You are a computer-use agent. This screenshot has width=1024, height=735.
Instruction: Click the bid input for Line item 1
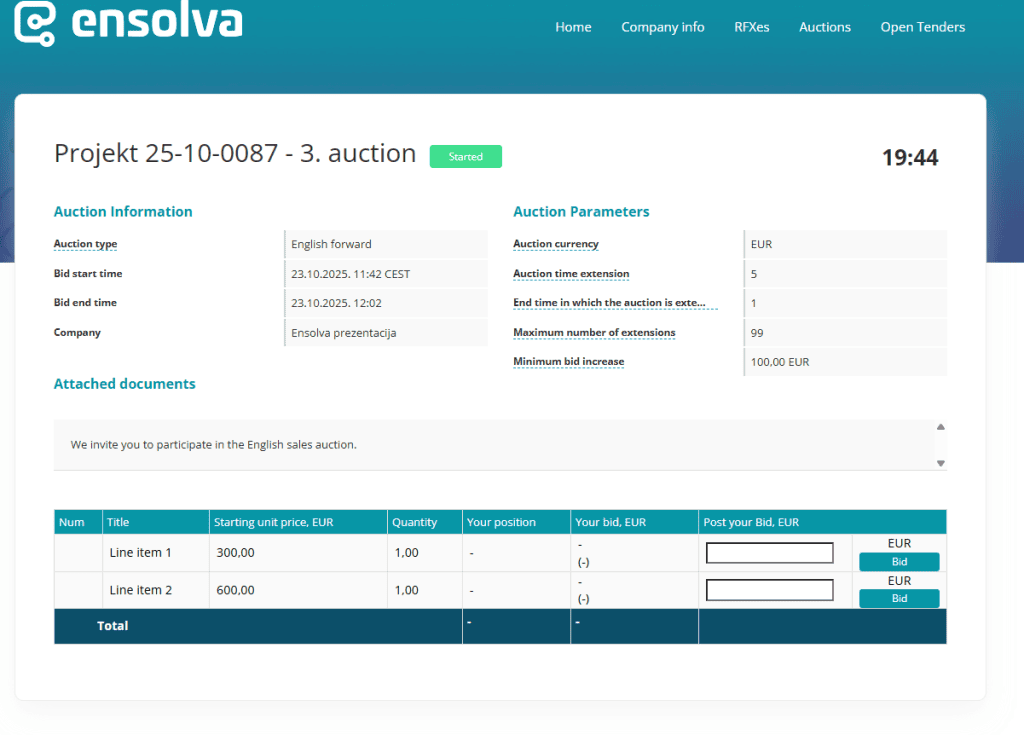pyautogui.click(x=769, y=553)
